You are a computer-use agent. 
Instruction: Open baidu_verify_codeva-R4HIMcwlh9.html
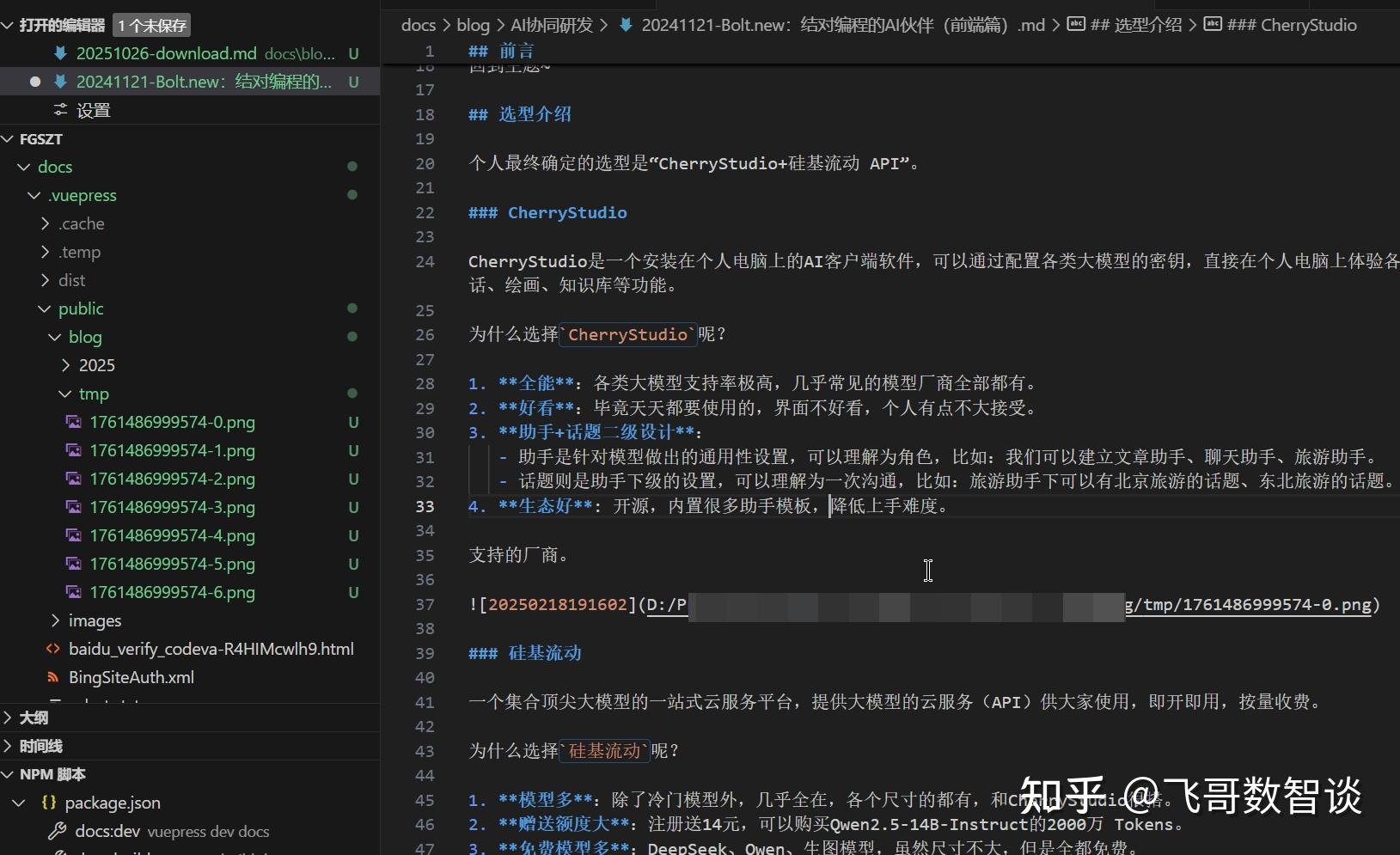coord(211,649)
